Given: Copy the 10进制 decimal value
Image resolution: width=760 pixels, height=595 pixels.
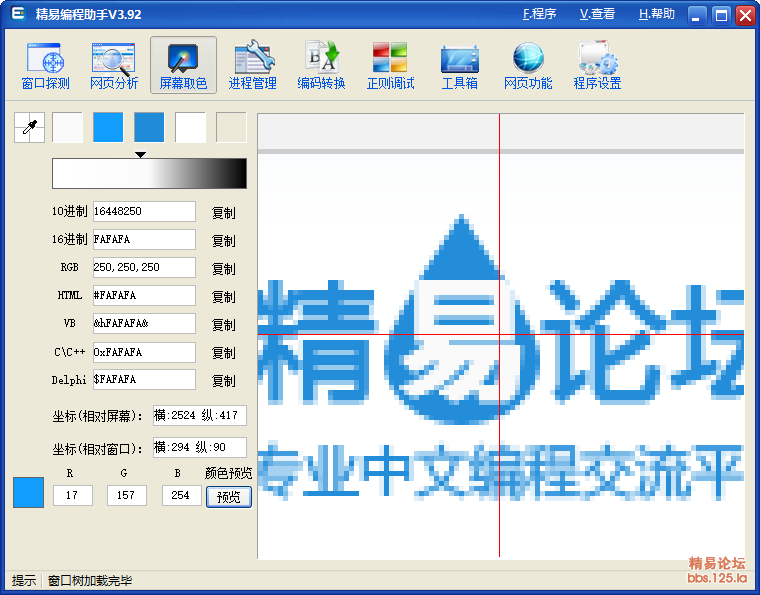Looking at the screenshot, I should [x=223, y=213].
